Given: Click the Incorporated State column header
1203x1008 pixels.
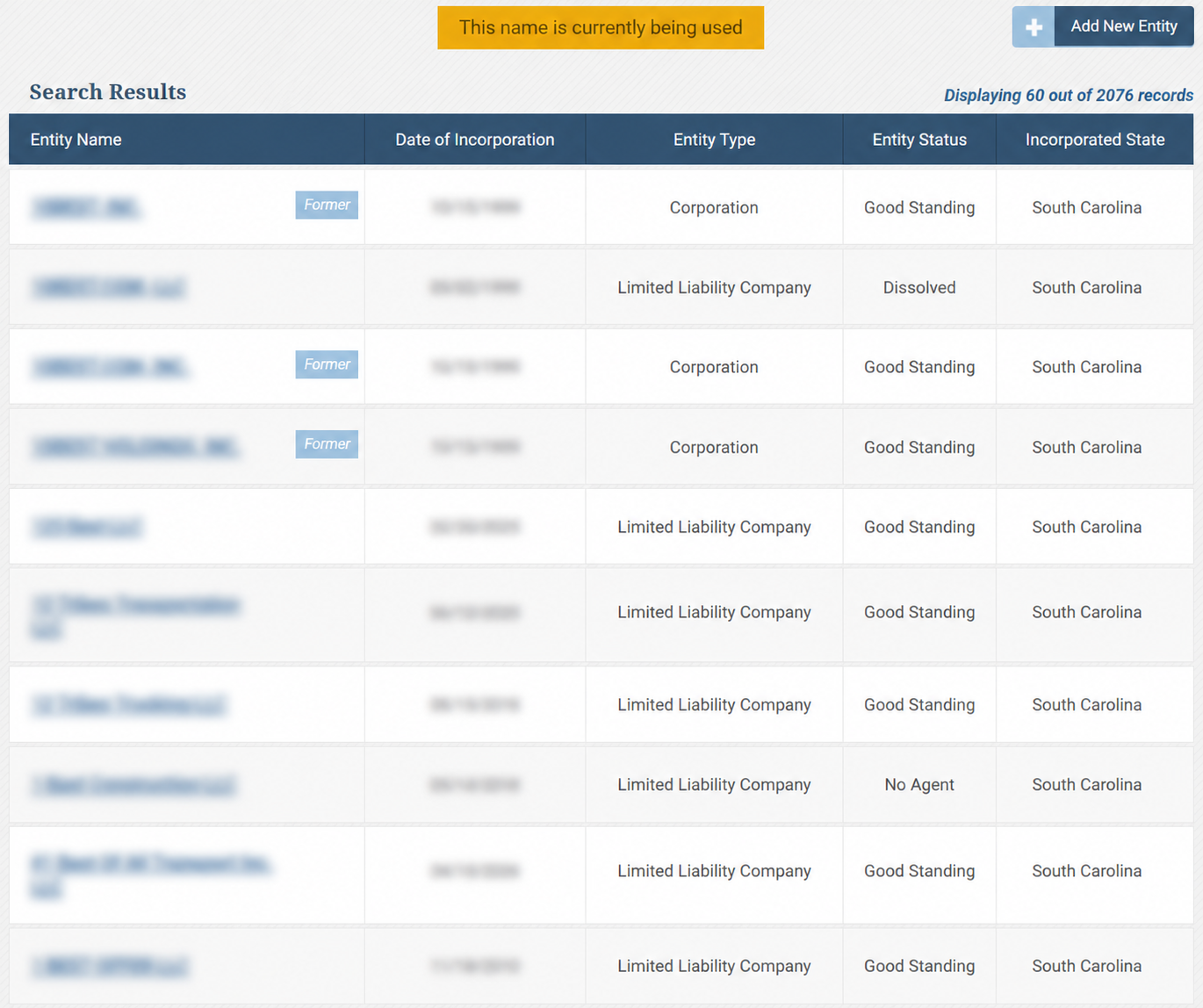Looking at the screenshot, I should click(1095, 140).
